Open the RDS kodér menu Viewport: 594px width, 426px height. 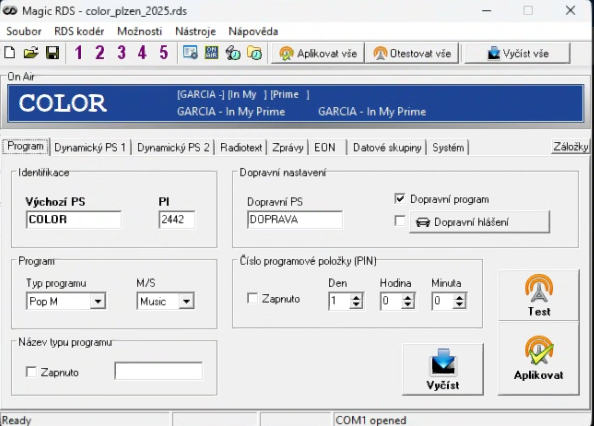[79, 31]
